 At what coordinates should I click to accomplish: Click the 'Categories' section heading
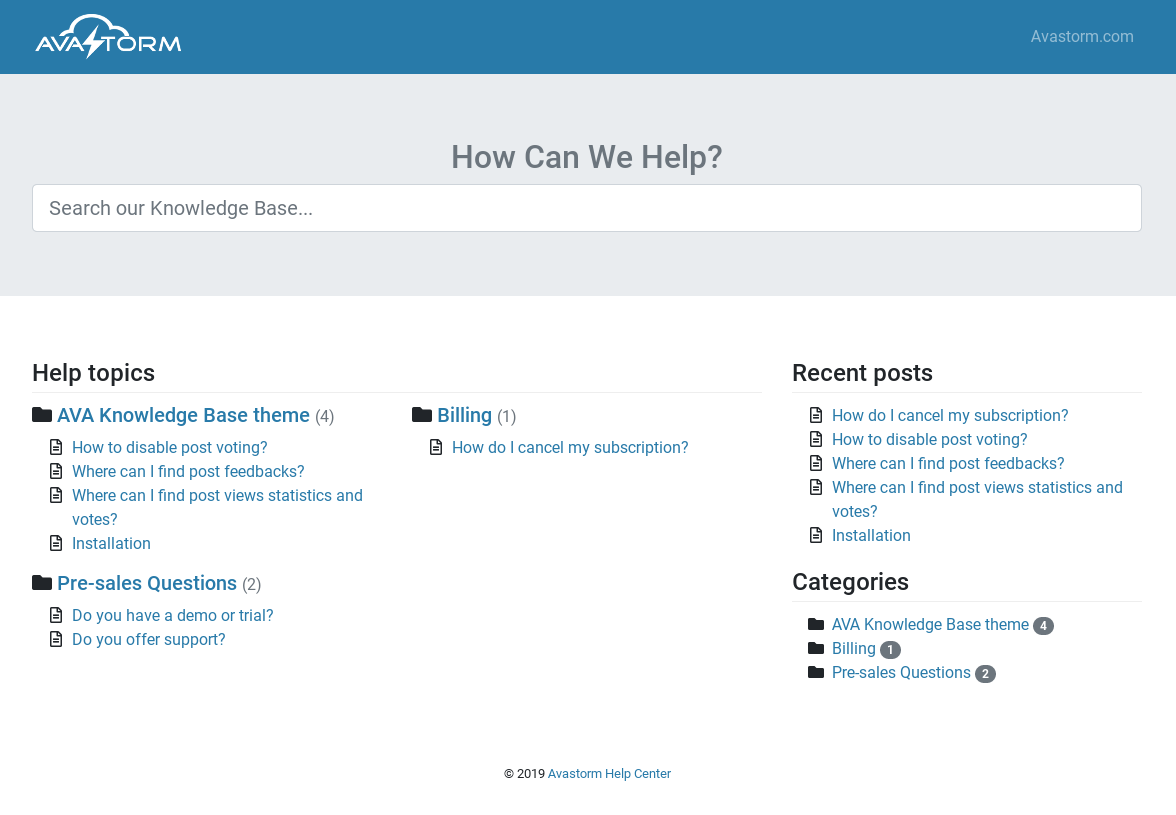pos(850,582)
